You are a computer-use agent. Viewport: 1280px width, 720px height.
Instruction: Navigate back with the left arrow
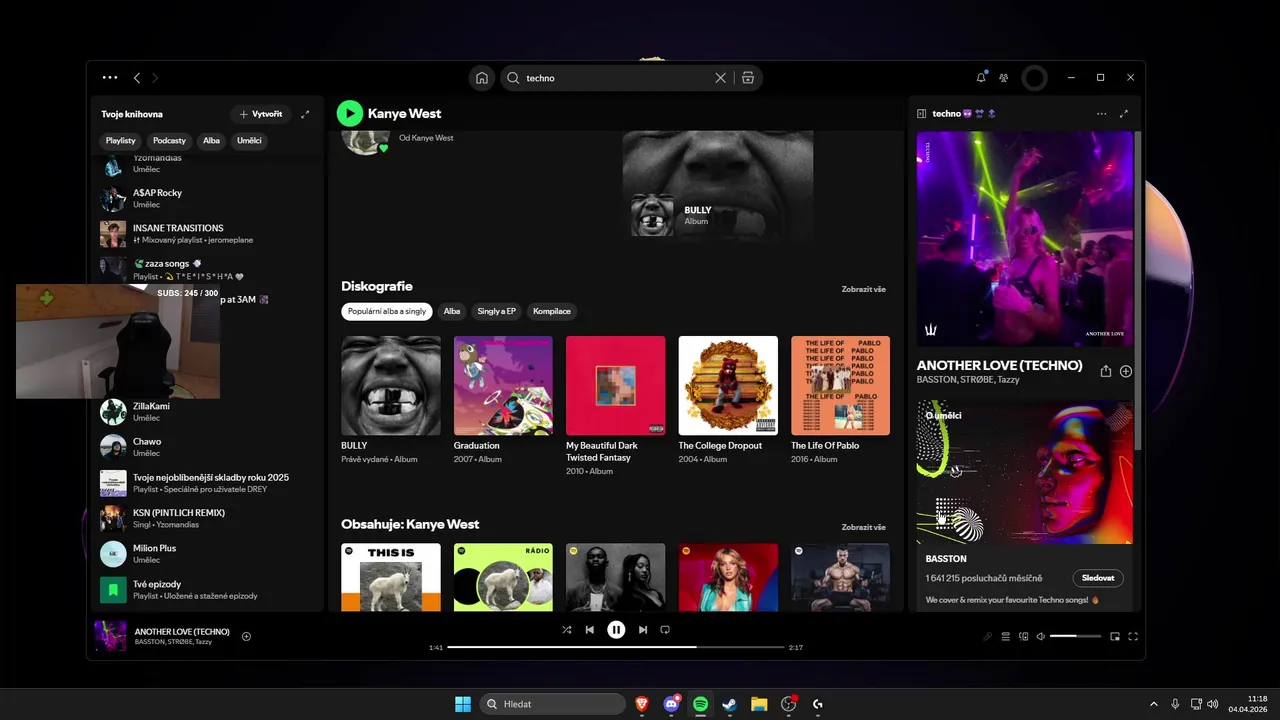[137, 77]
